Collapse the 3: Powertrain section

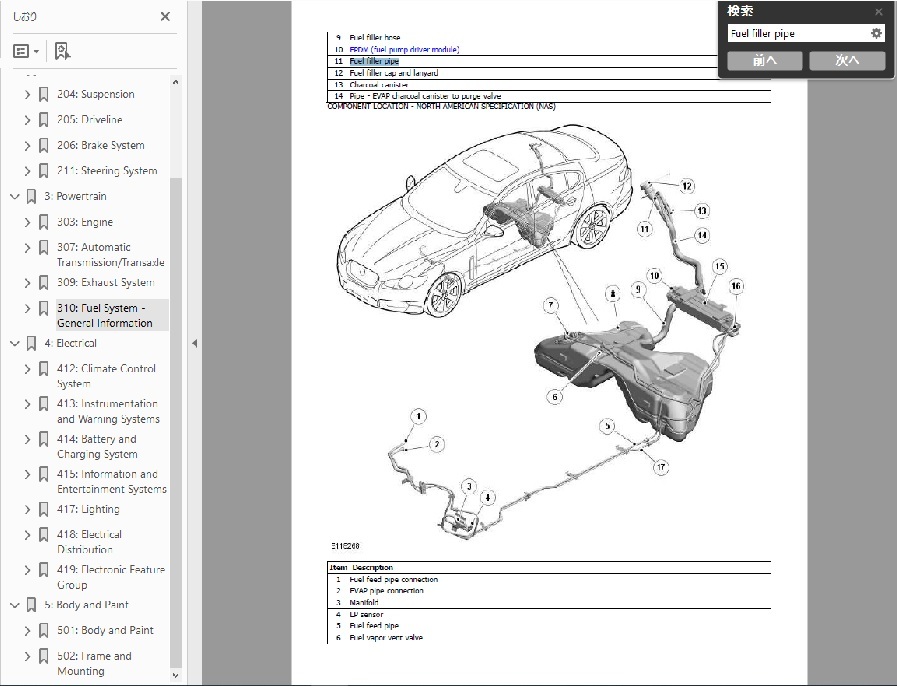click(15, 196)
